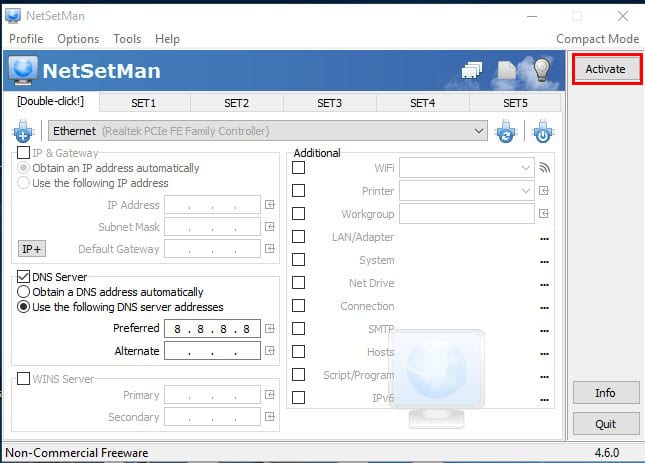Click the get-current icon next to Preferred DNS
The height and width of the screenshot is (463, 645).
pyautogui.click(x=270, y=328)
